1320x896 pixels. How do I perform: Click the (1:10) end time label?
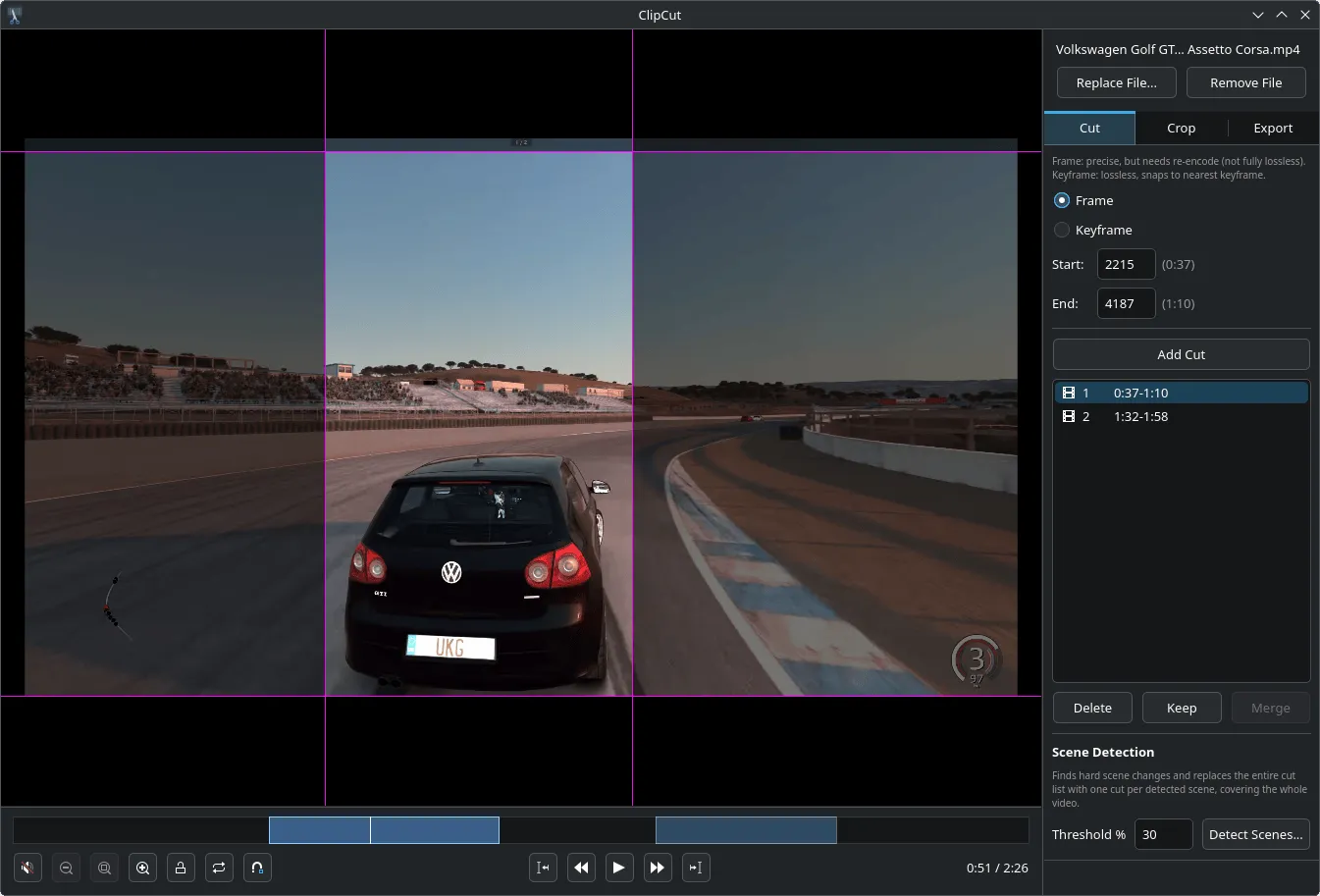coord(1178,303)
